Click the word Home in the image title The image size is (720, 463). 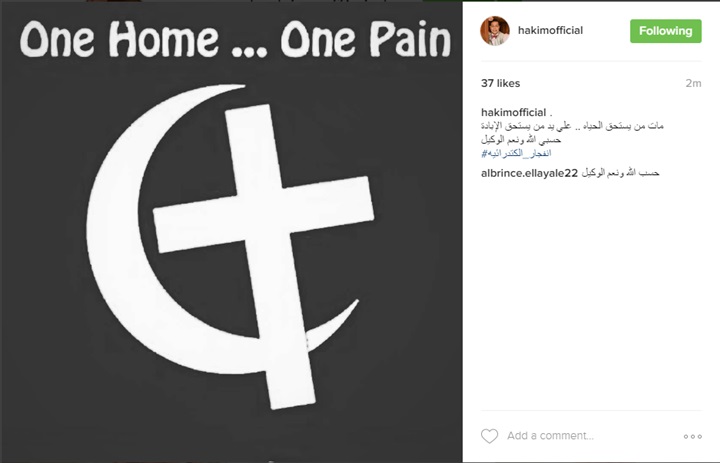click(166, 39)
